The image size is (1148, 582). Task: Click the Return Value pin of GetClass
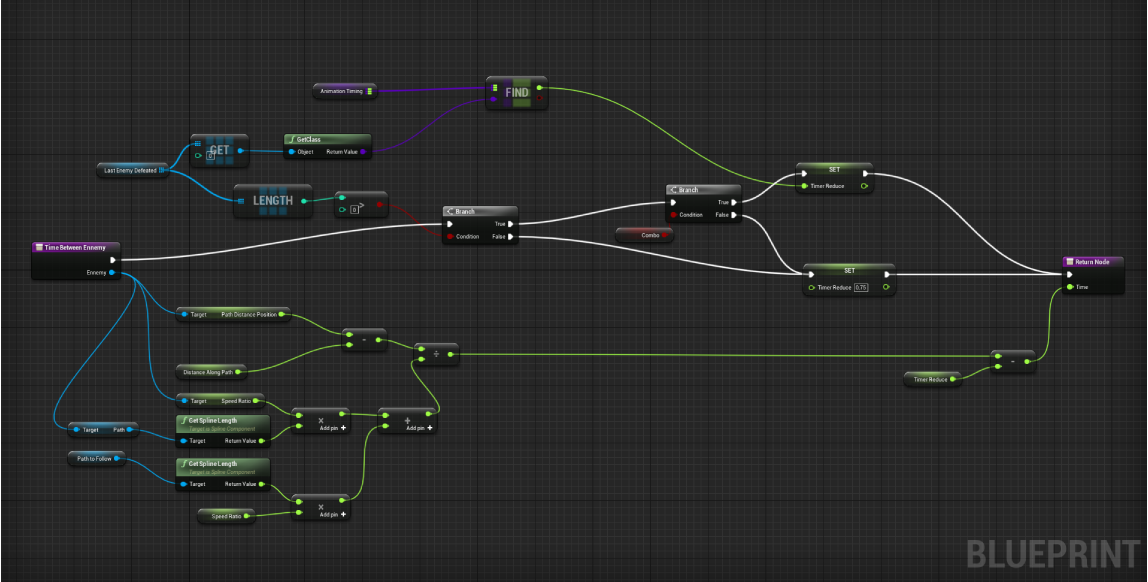tap(364, 152)
